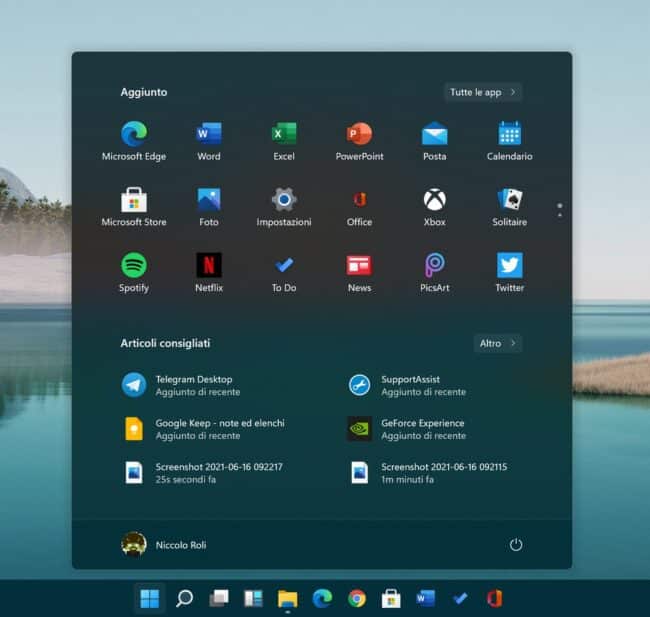Open Office from the taskbar

click(495, 598)
